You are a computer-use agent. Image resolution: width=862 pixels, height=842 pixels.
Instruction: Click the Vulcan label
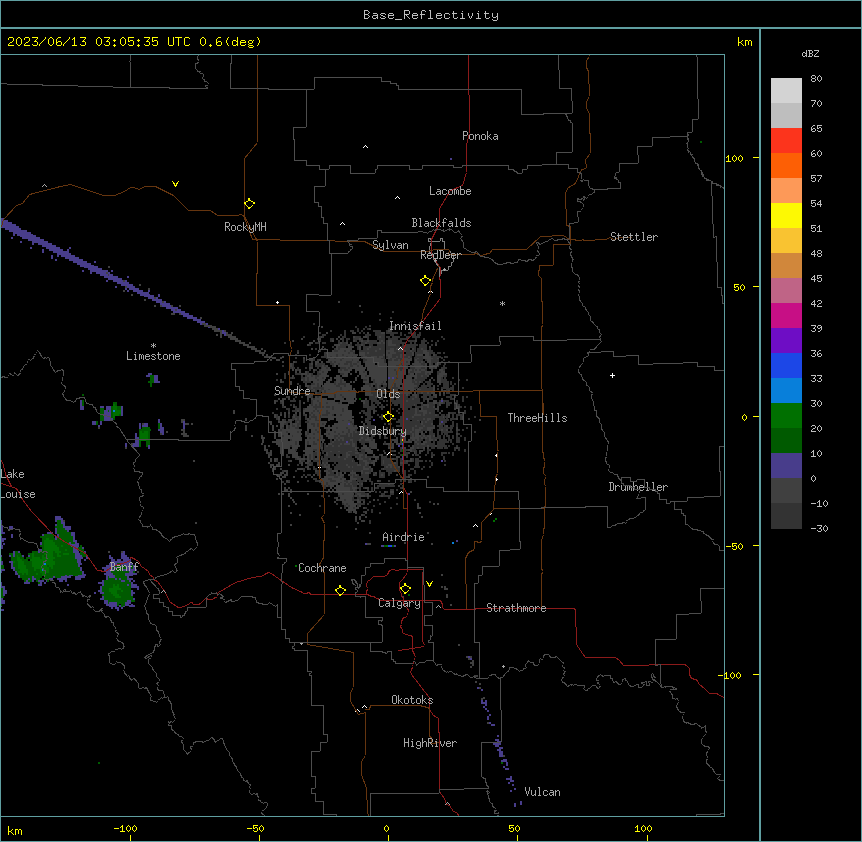[x=543, y=792]
